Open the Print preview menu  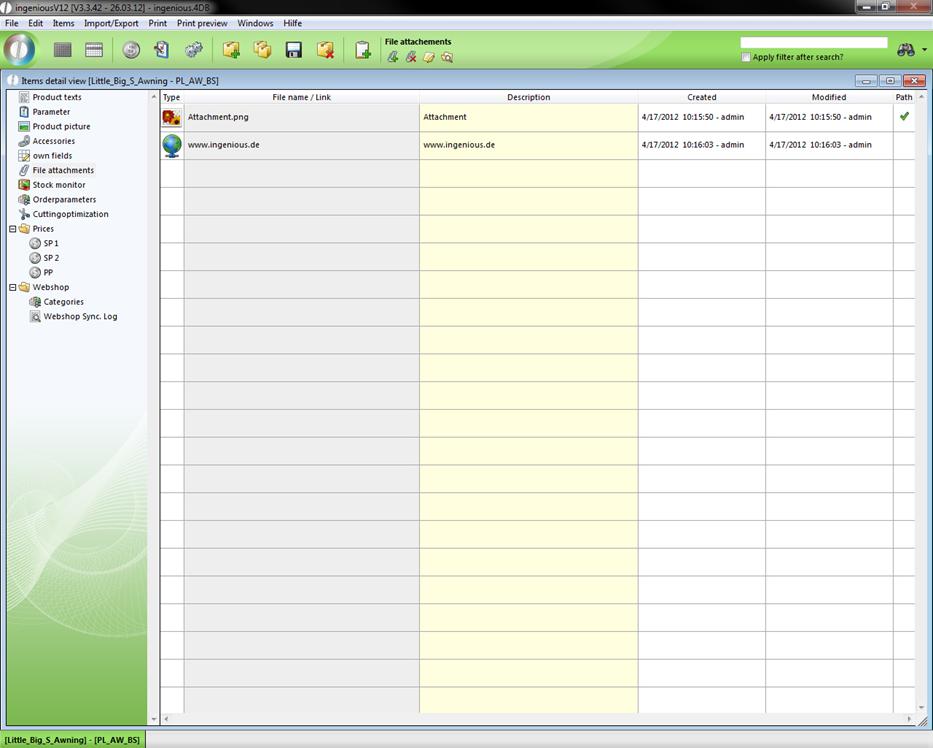pos(202,23)
